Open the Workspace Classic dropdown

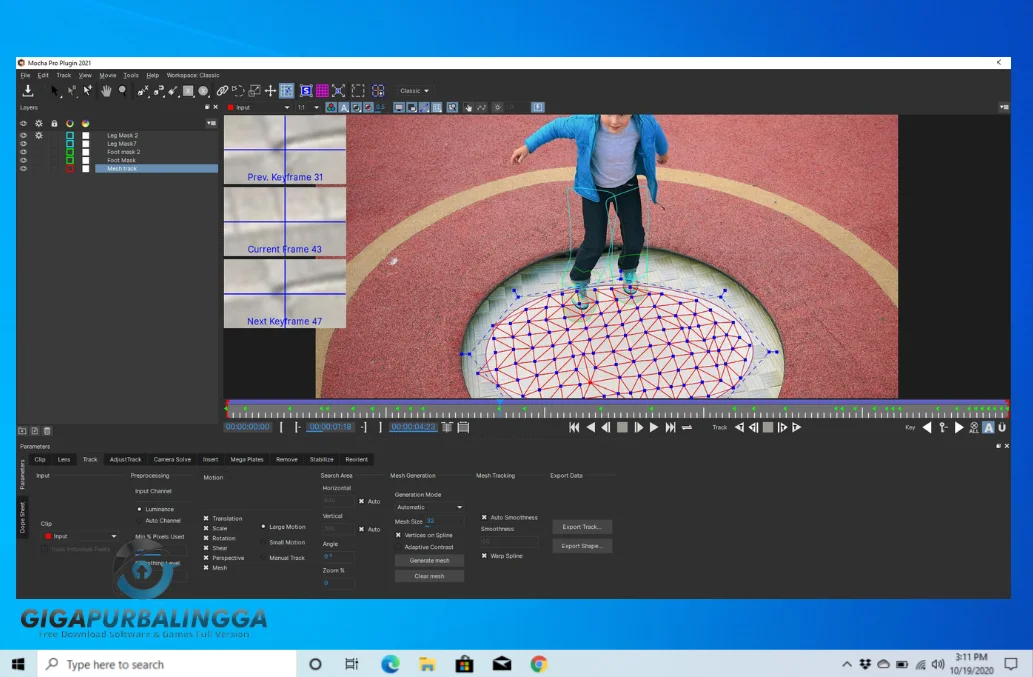coord(413,91)
